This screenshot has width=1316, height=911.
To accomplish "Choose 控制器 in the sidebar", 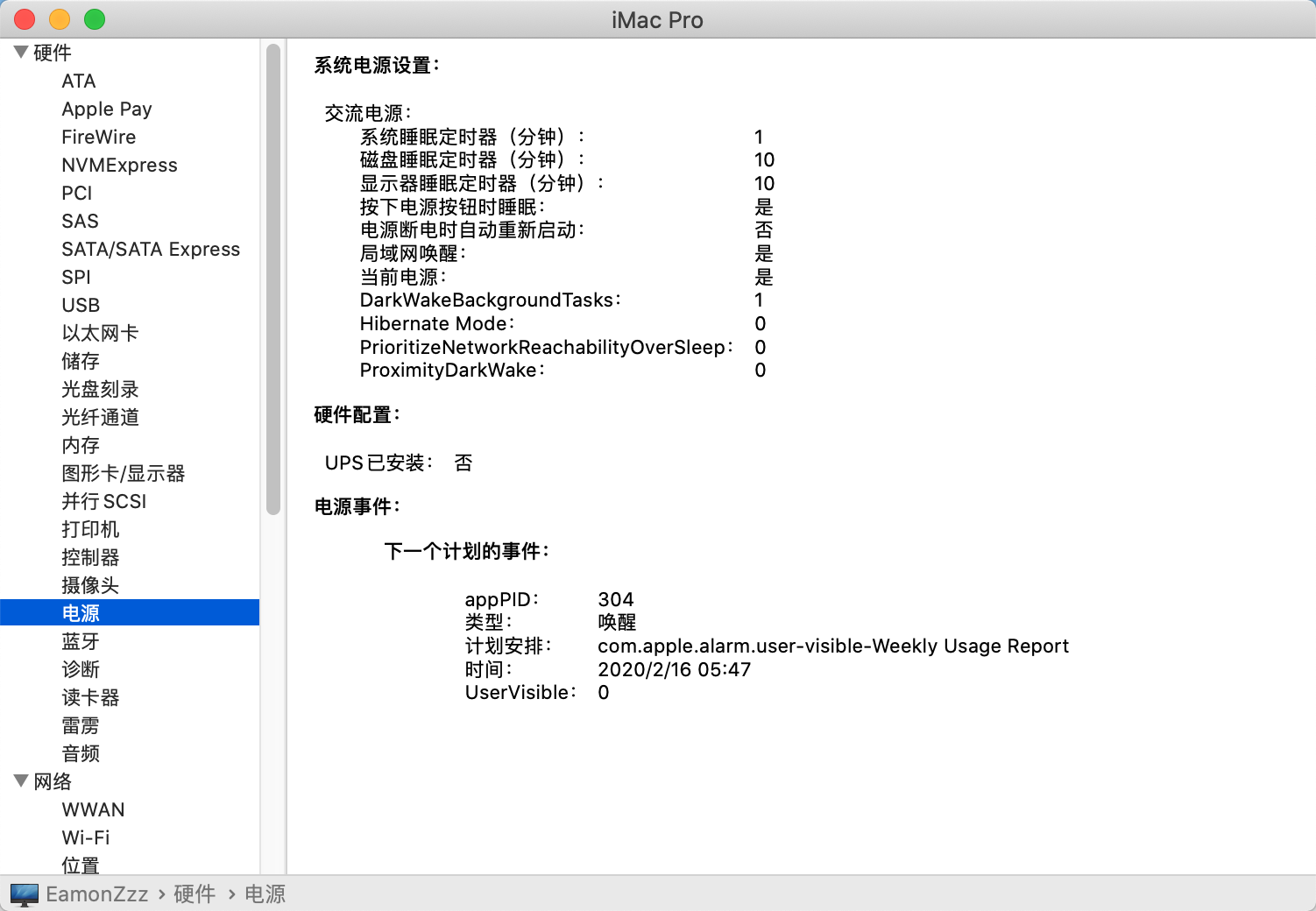I will (90, 557).
